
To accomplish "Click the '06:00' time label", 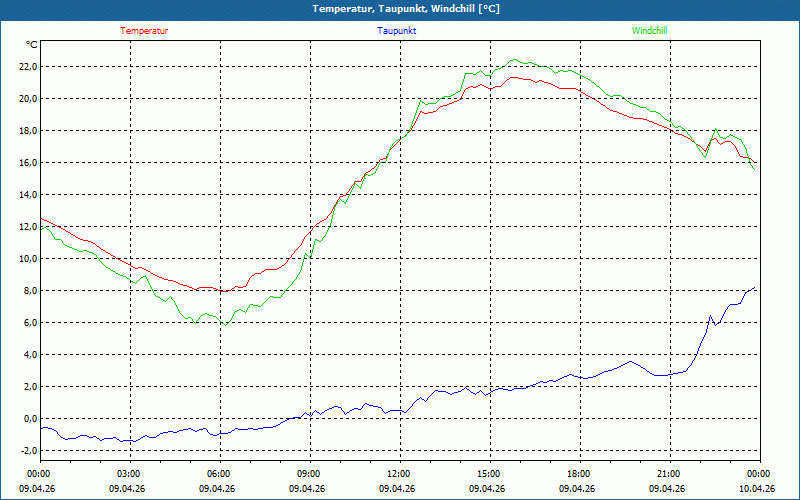I will click(x=220, y=474).
